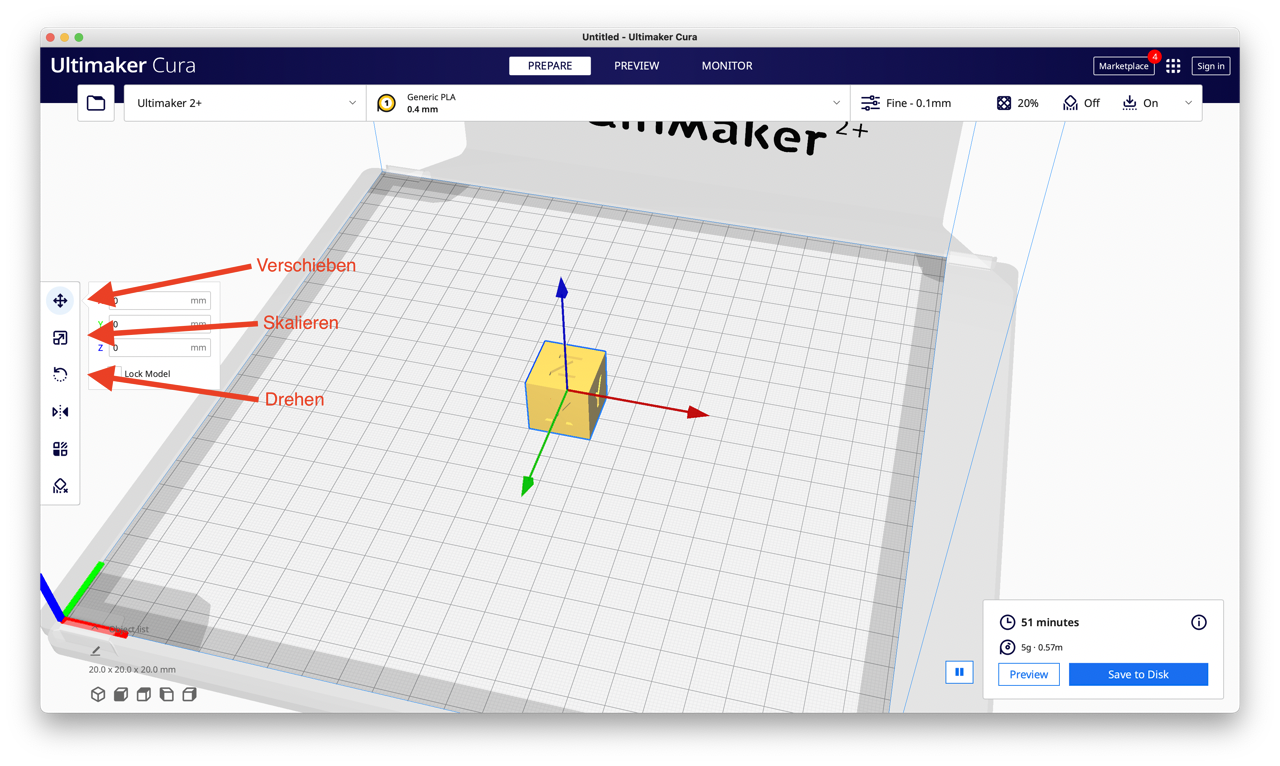
Task: Click the Y position input field
Action: click(160, 324)
